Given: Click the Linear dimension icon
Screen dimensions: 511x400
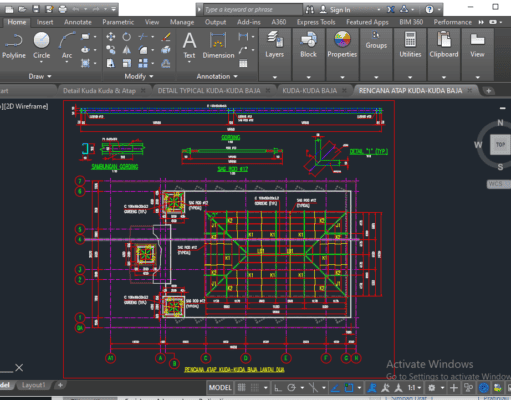Looking at the screenshot, I should (243, 36).
